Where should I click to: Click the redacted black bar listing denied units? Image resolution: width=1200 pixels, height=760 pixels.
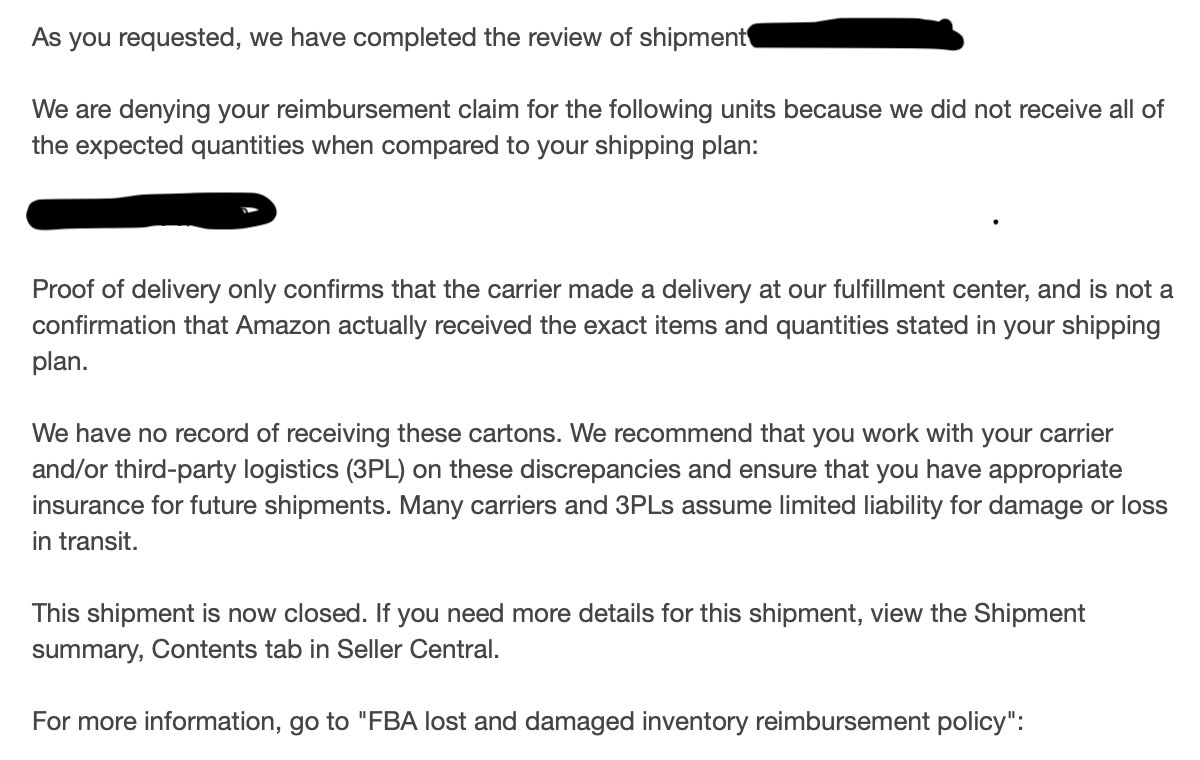tap(152, 211)
